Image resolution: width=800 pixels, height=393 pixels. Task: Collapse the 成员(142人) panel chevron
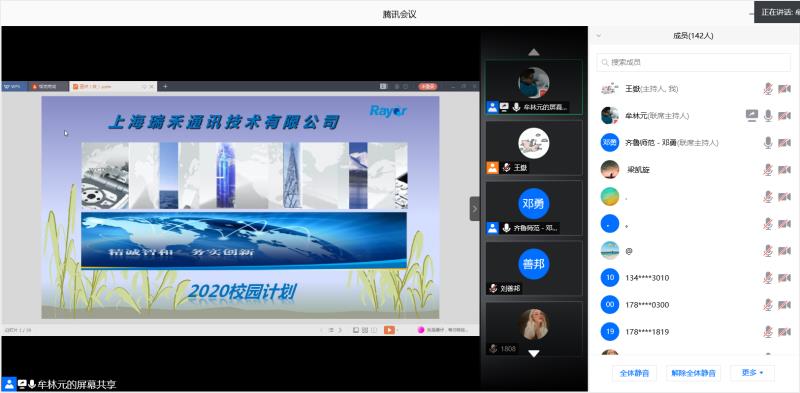599,36
